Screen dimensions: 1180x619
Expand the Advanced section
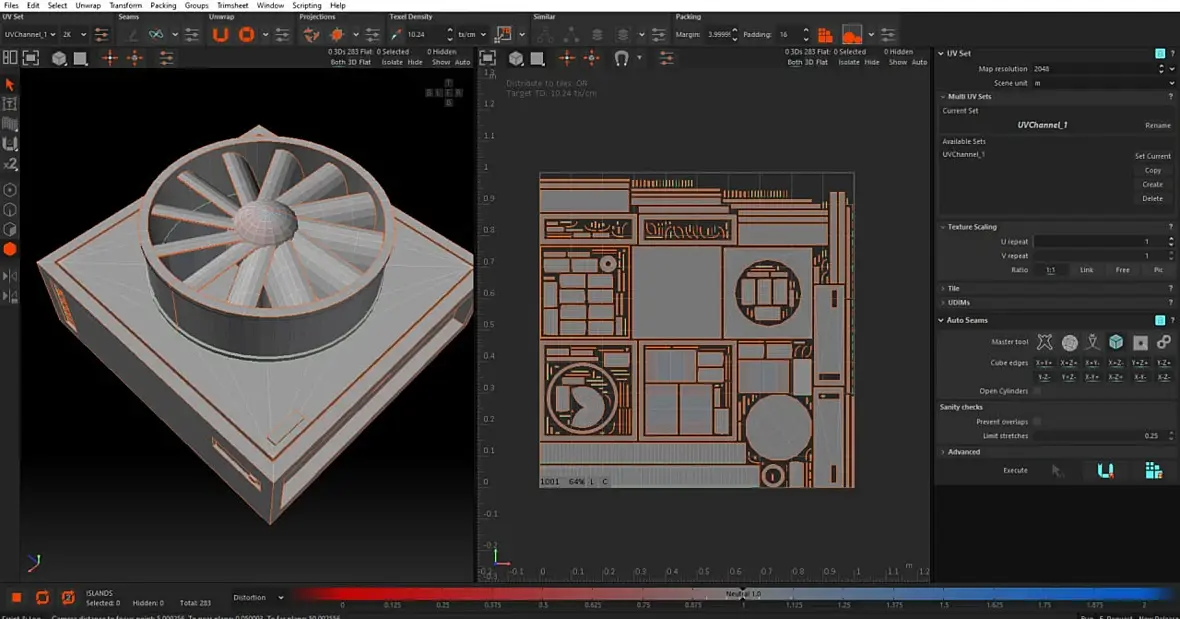(964, 452)
